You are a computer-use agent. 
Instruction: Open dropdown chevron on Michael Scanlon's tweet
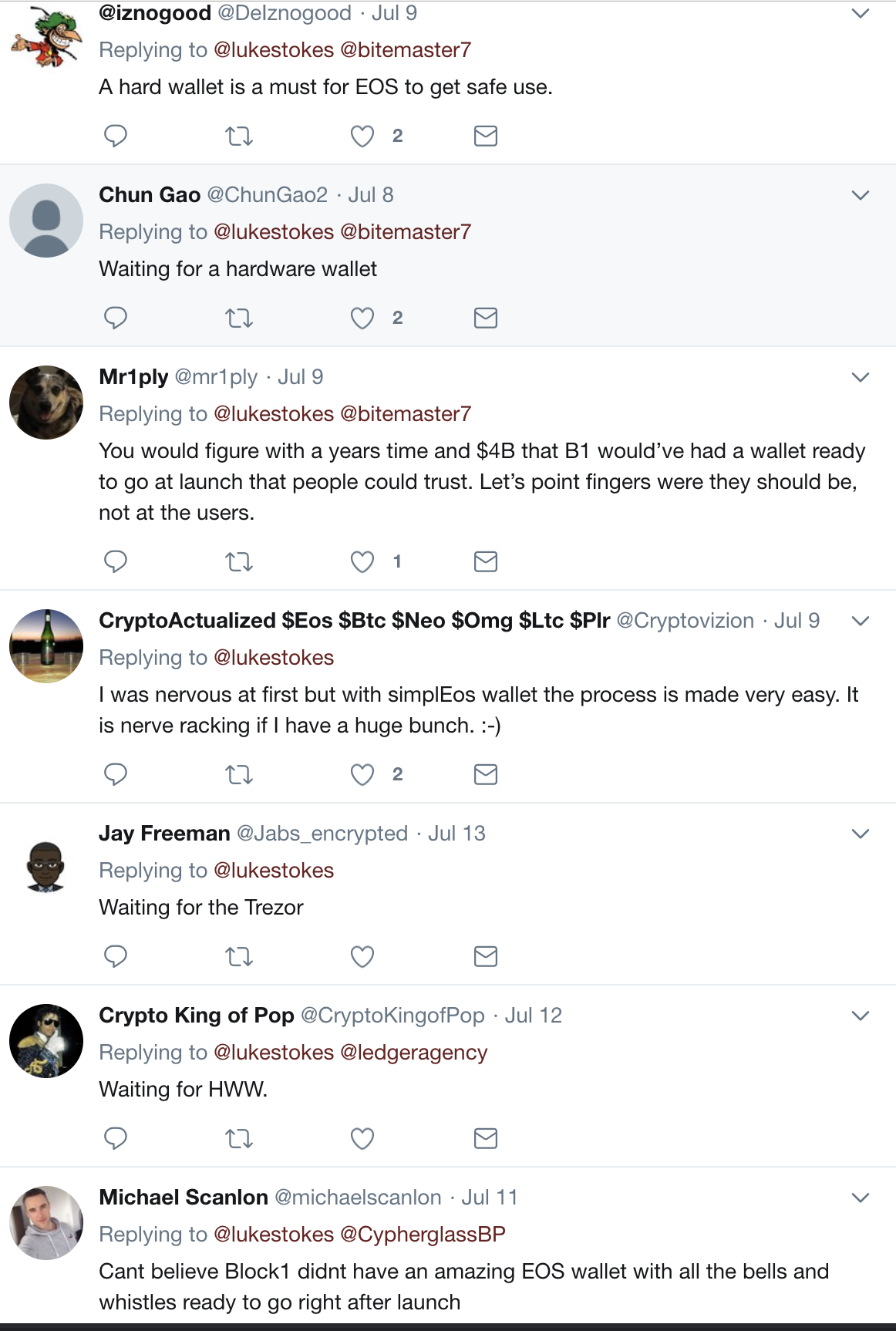coord(861,1198)
